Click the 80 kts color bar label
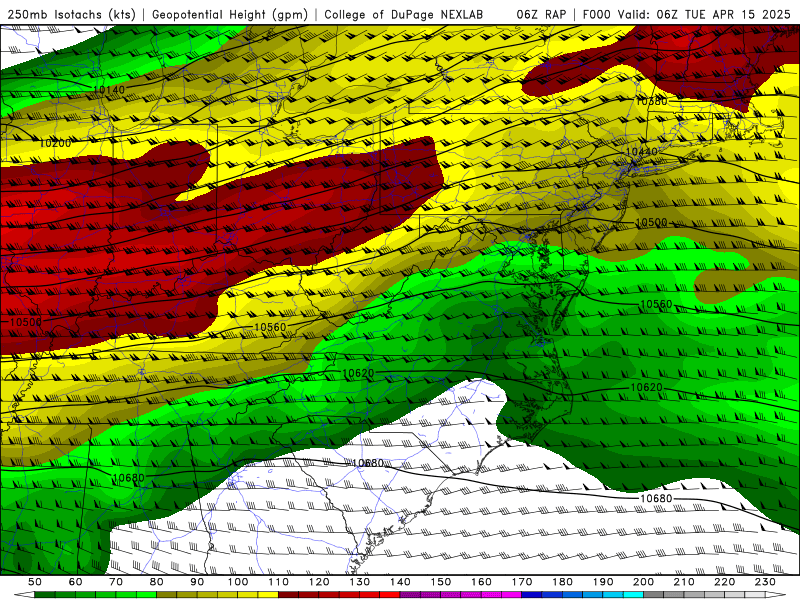 click(x=157, y=582)
